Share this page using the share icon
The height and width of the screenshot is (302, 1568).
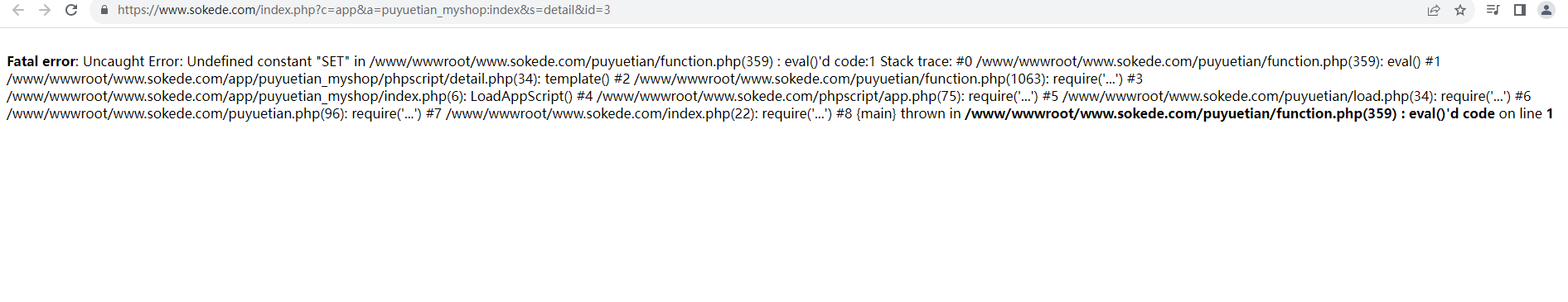(x=1434, y=10)
